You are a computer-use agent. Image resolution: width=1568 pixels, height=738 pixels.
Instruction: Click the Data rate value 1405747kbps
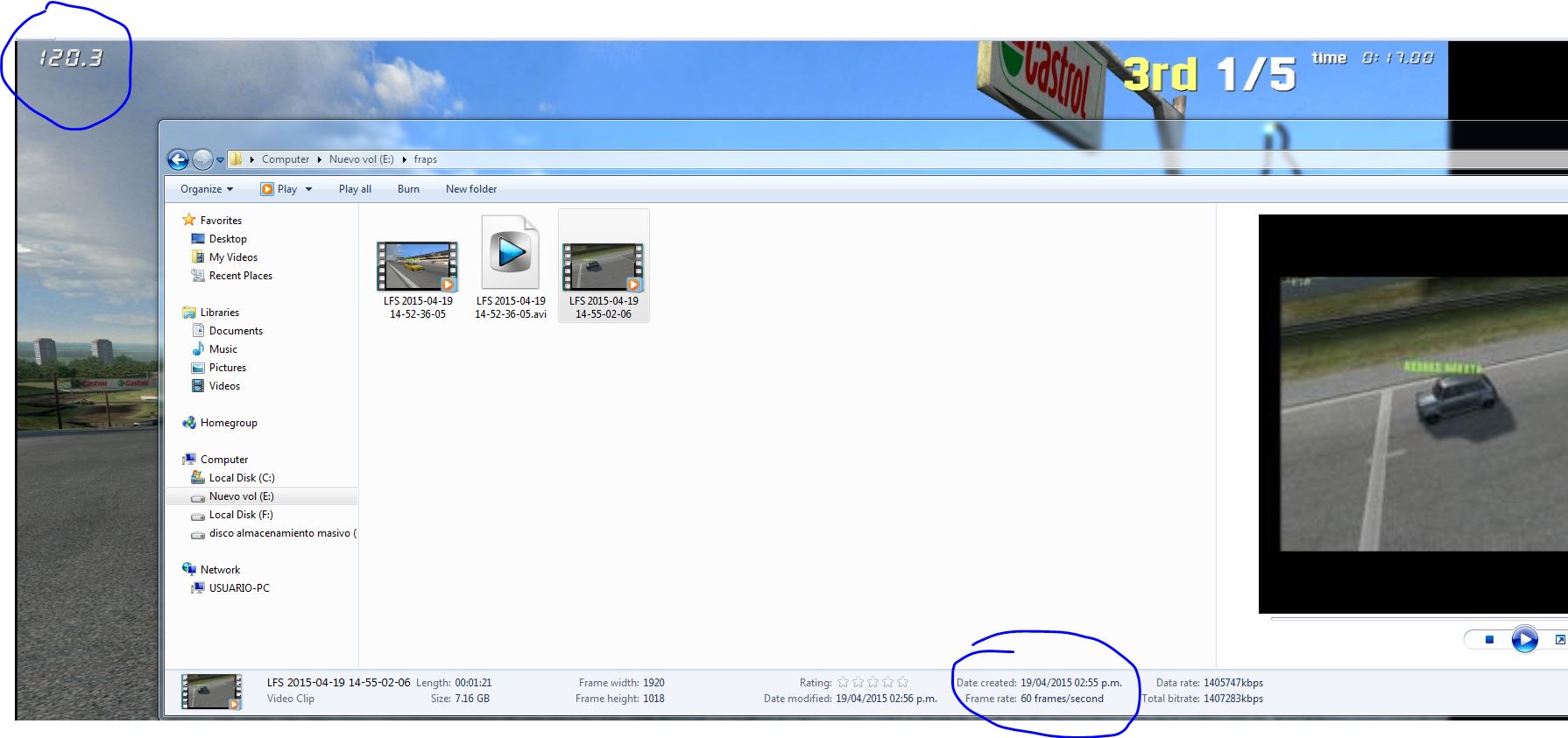point(1233,683)
